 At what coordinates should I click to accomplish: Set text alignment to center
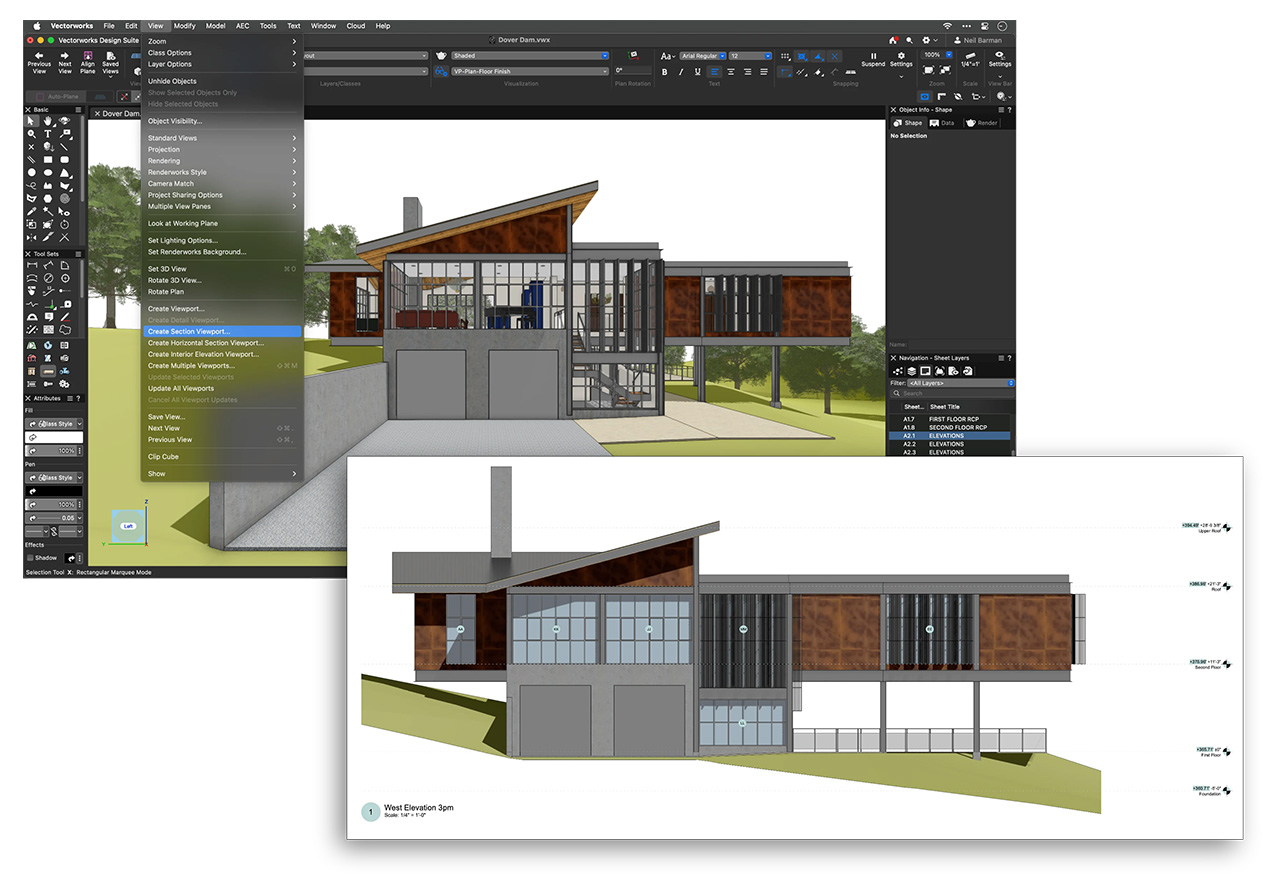click(x=731, y=72)
